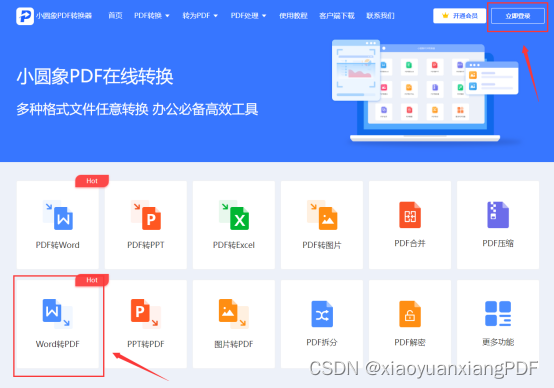The width and height of the screenshot is (554, 388).
Task: Open the PDF合并 merge icon
Action: click(410, 215)
